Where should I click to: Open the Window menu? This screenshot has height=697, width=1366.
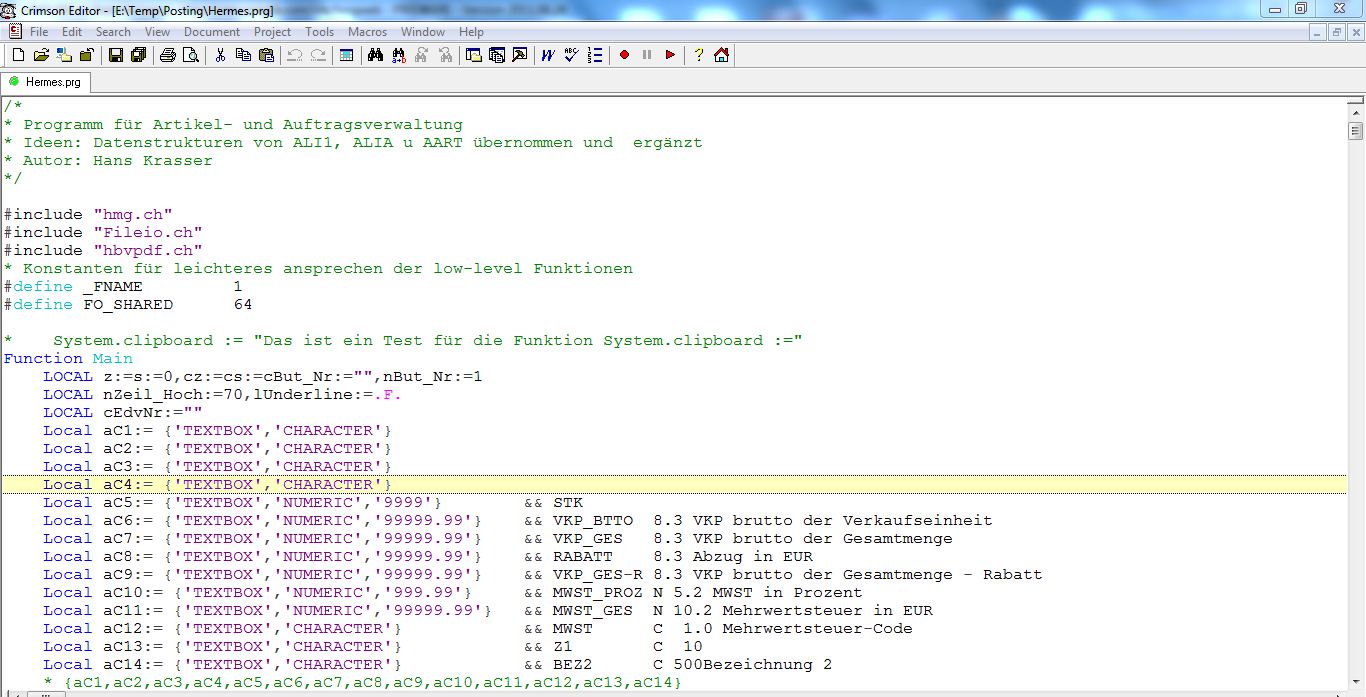tap(423, 32)
